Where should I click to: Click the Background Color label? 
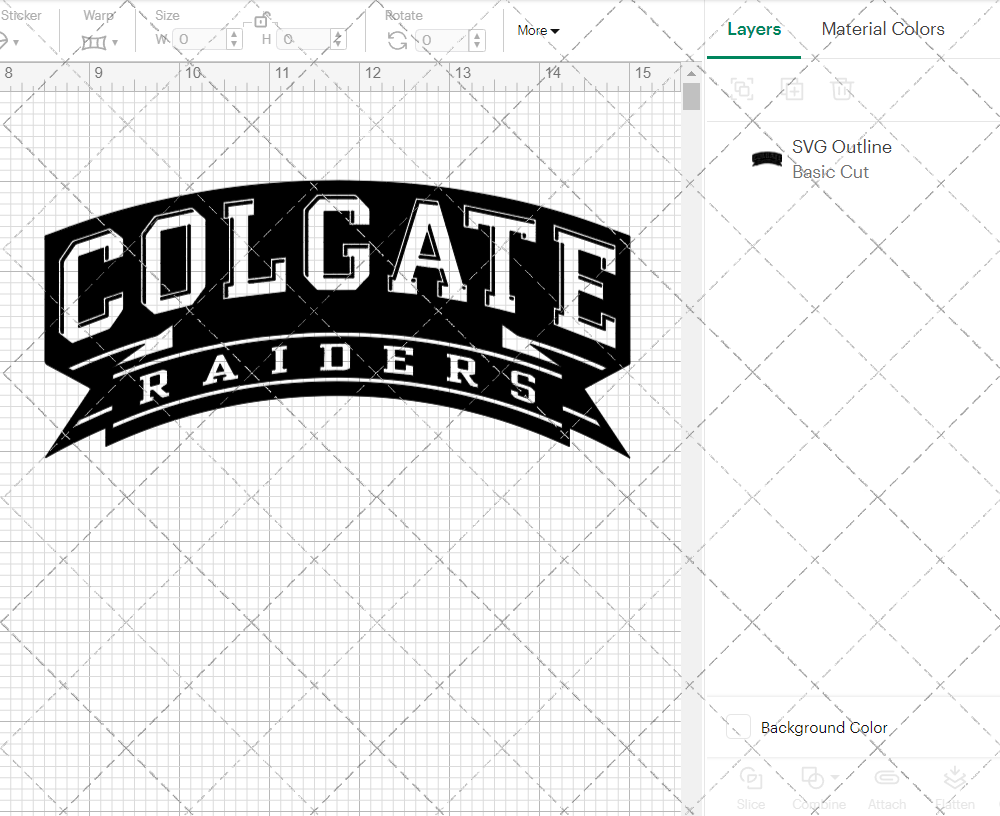[x=824, y=727]
